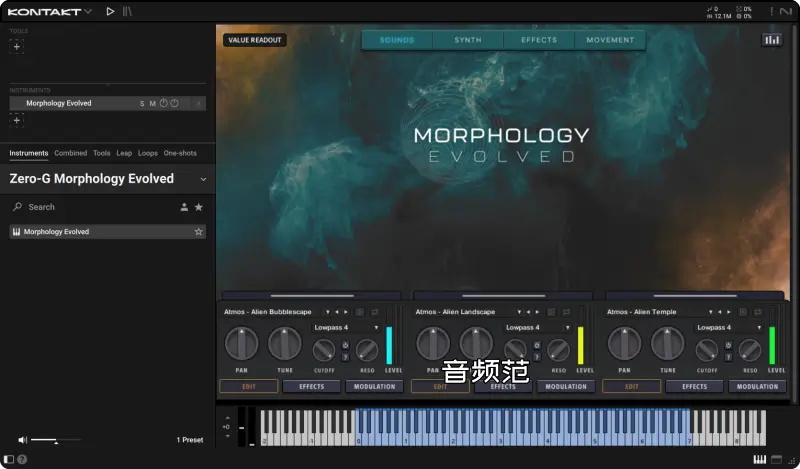This screenshot has width=800, height=469.
Task: Click the user content filter icon
Action: coord(184,207)
